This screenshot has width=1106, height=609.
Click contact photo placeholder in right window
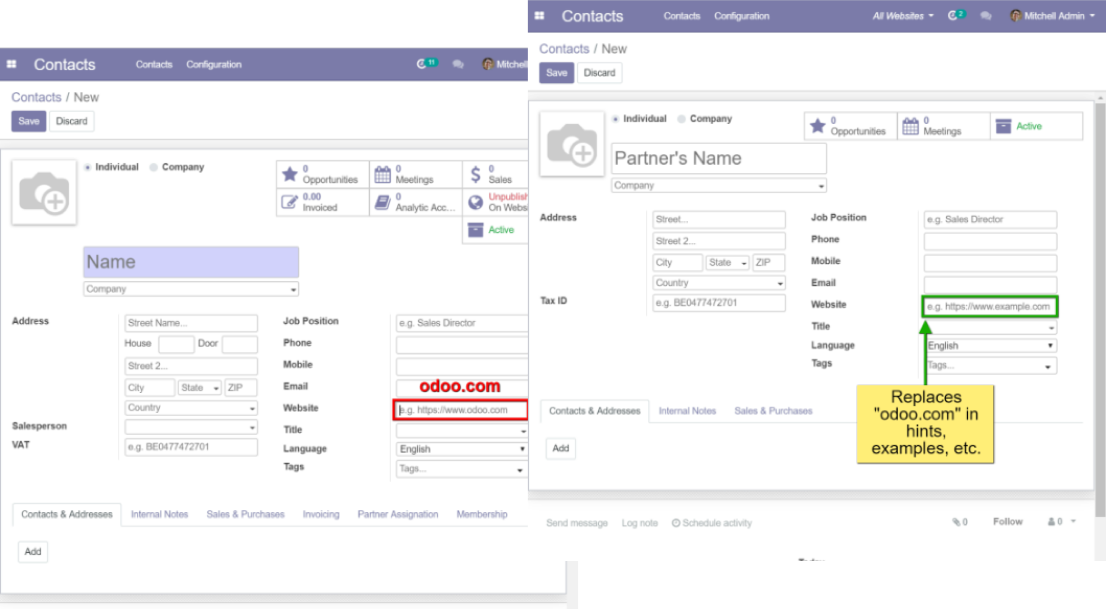click(572, 144)
